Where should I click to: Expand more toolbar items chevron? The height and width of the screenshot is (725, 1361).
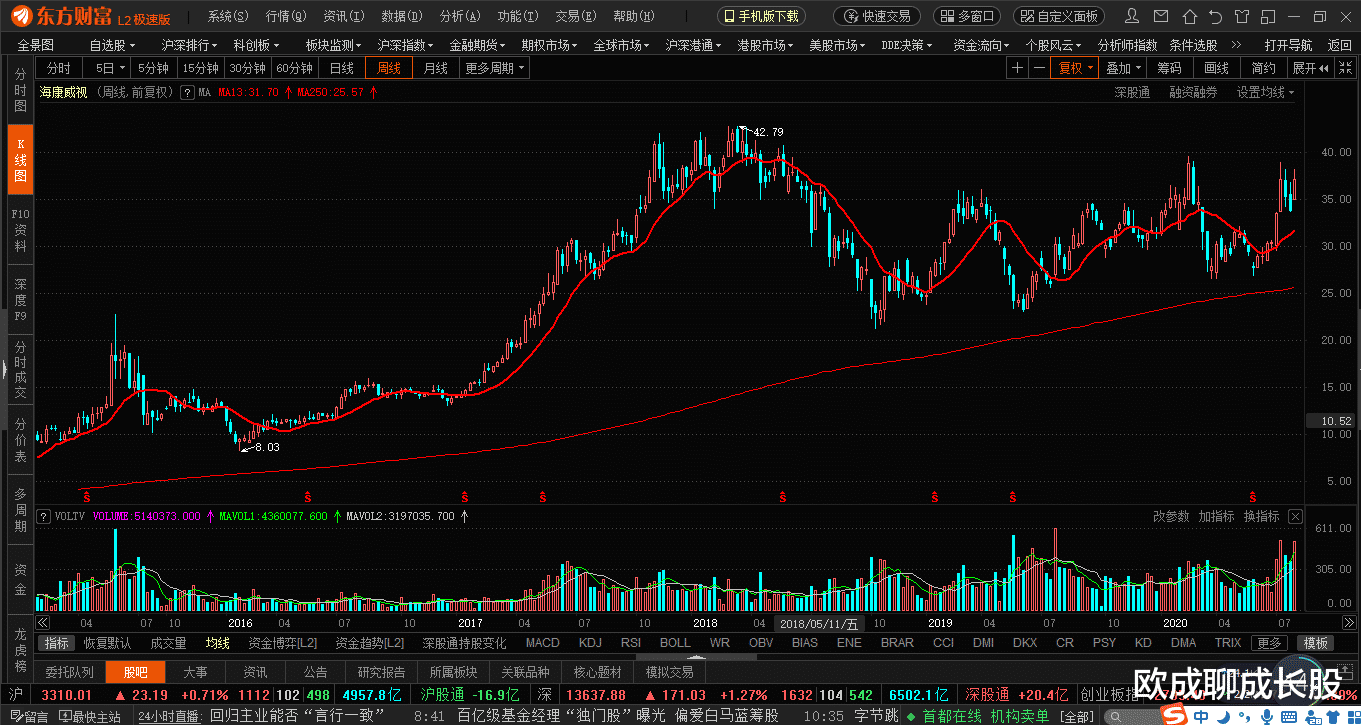(x=1236, y=45)
